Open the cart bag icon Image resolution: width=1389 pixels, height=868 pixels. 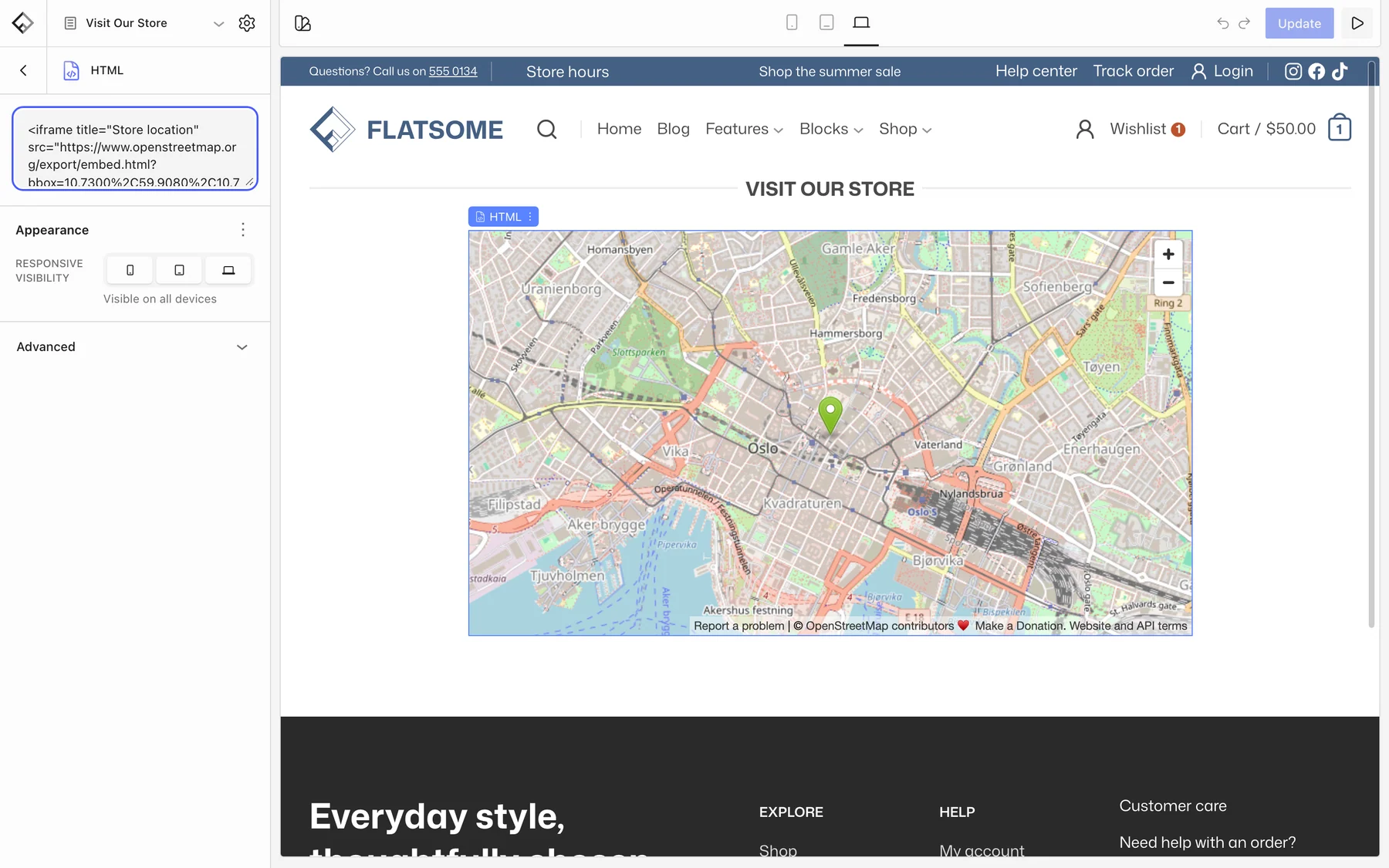1340,128
